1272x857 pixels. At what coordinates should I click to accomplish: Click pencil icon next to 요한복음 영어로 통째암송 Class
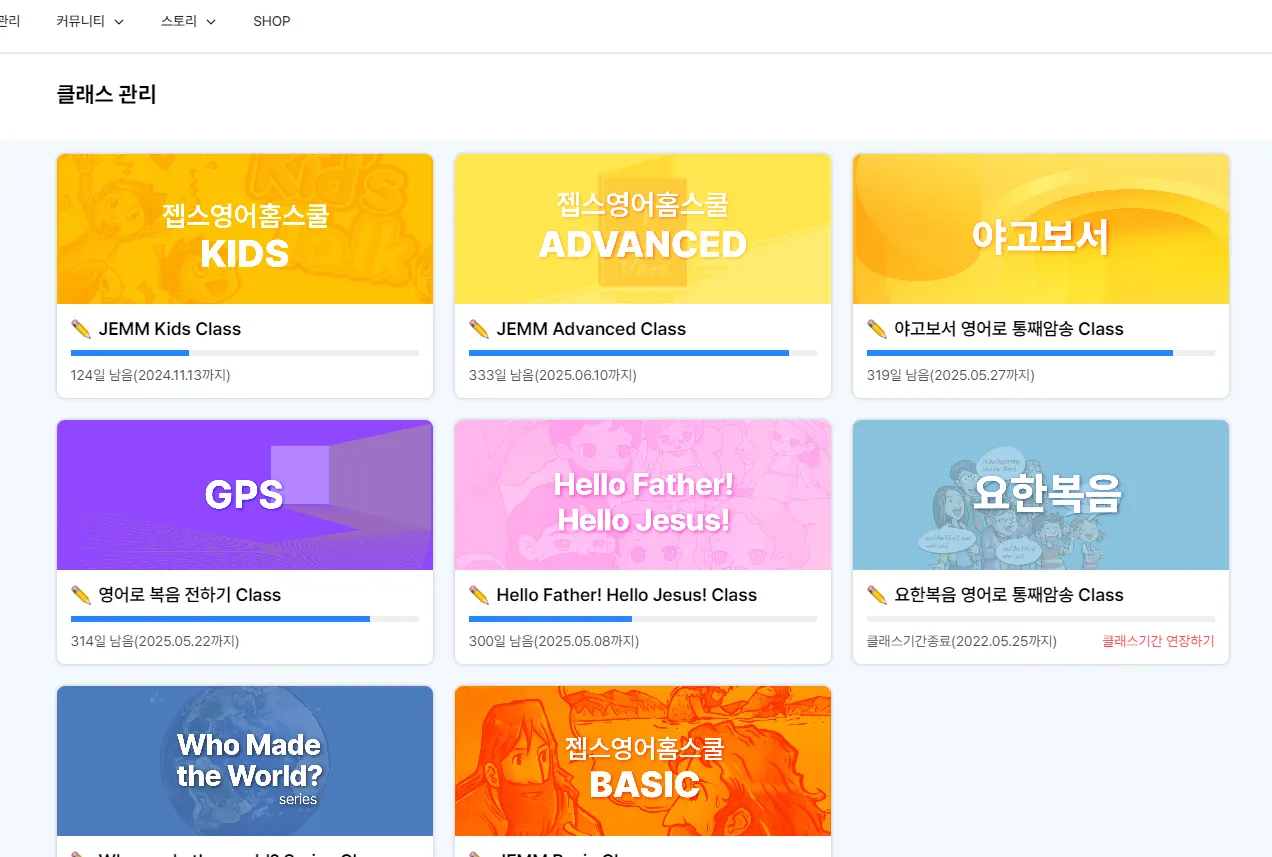click(x=877, y=595)
